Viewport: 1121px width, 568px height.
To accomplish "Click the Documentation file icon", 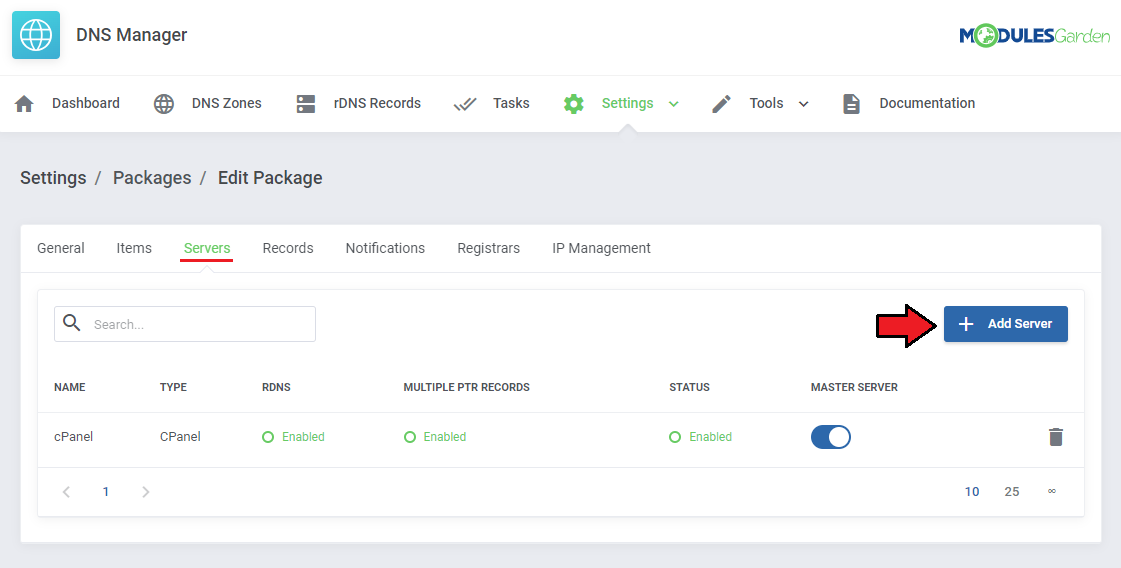I will point(851,104).
